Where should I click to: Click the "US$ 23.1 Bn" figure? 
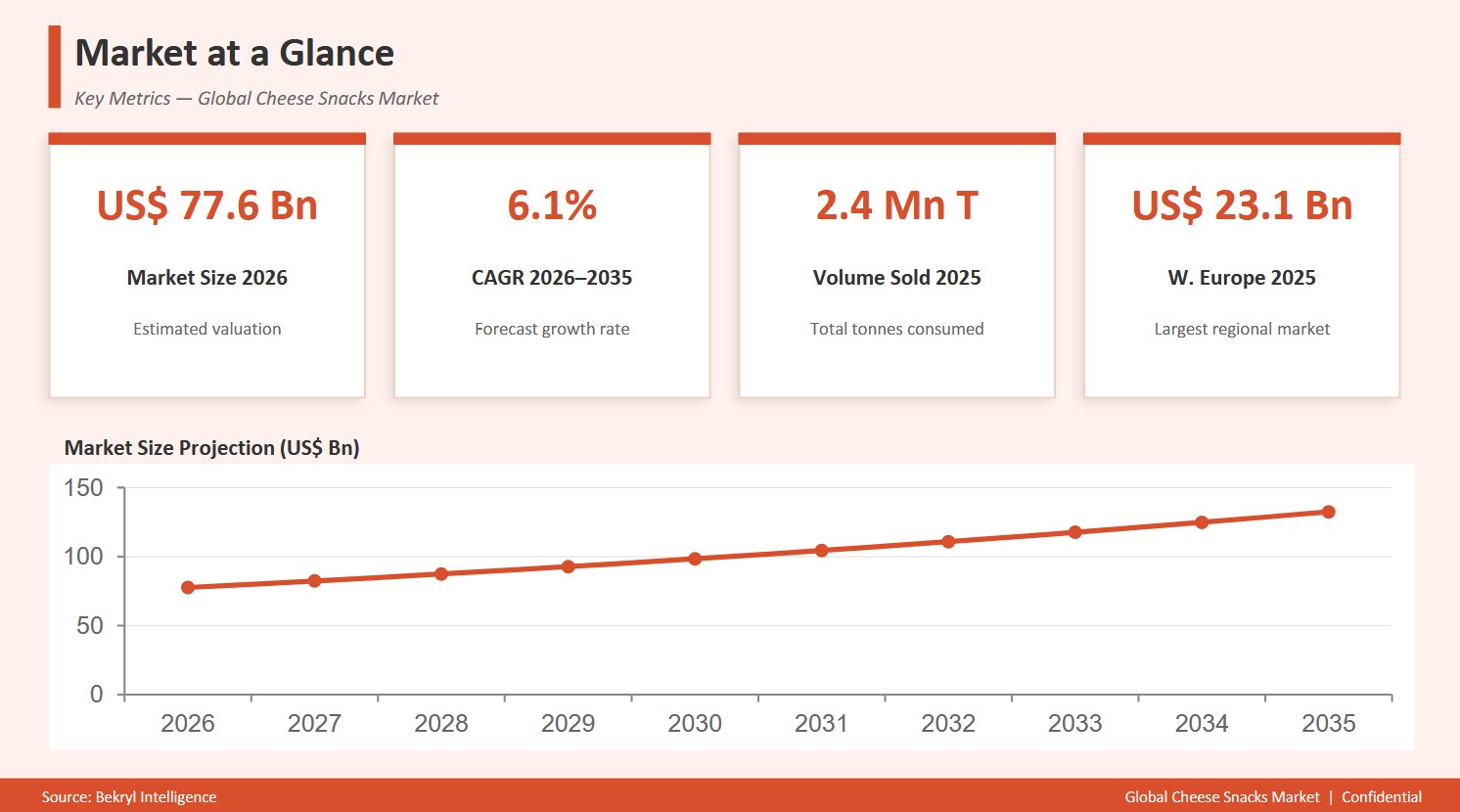point(1242,205)
